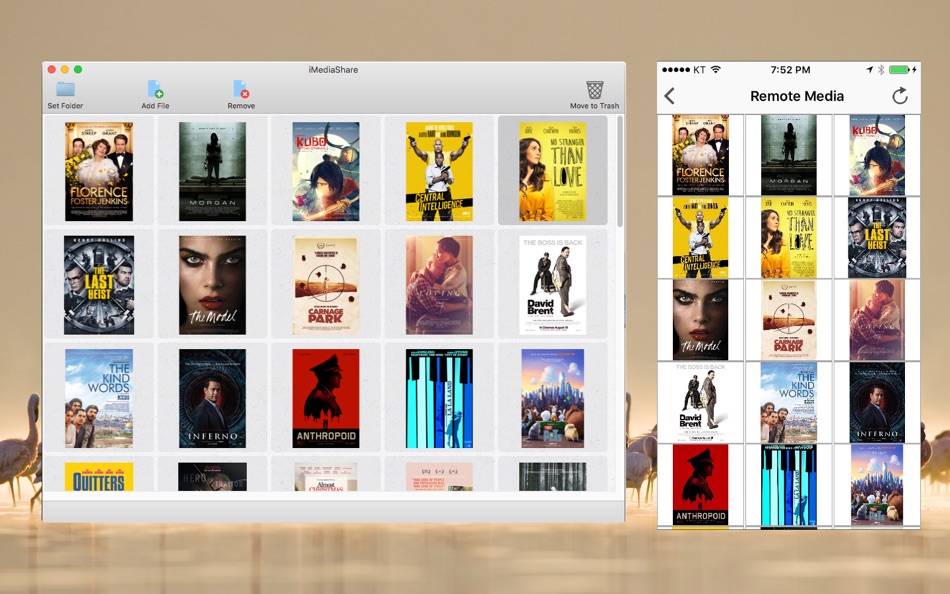Tap Central Intelligence poster in Remote Media
Image resolution: width=950 pixels, height=594 pixels.
700,237
